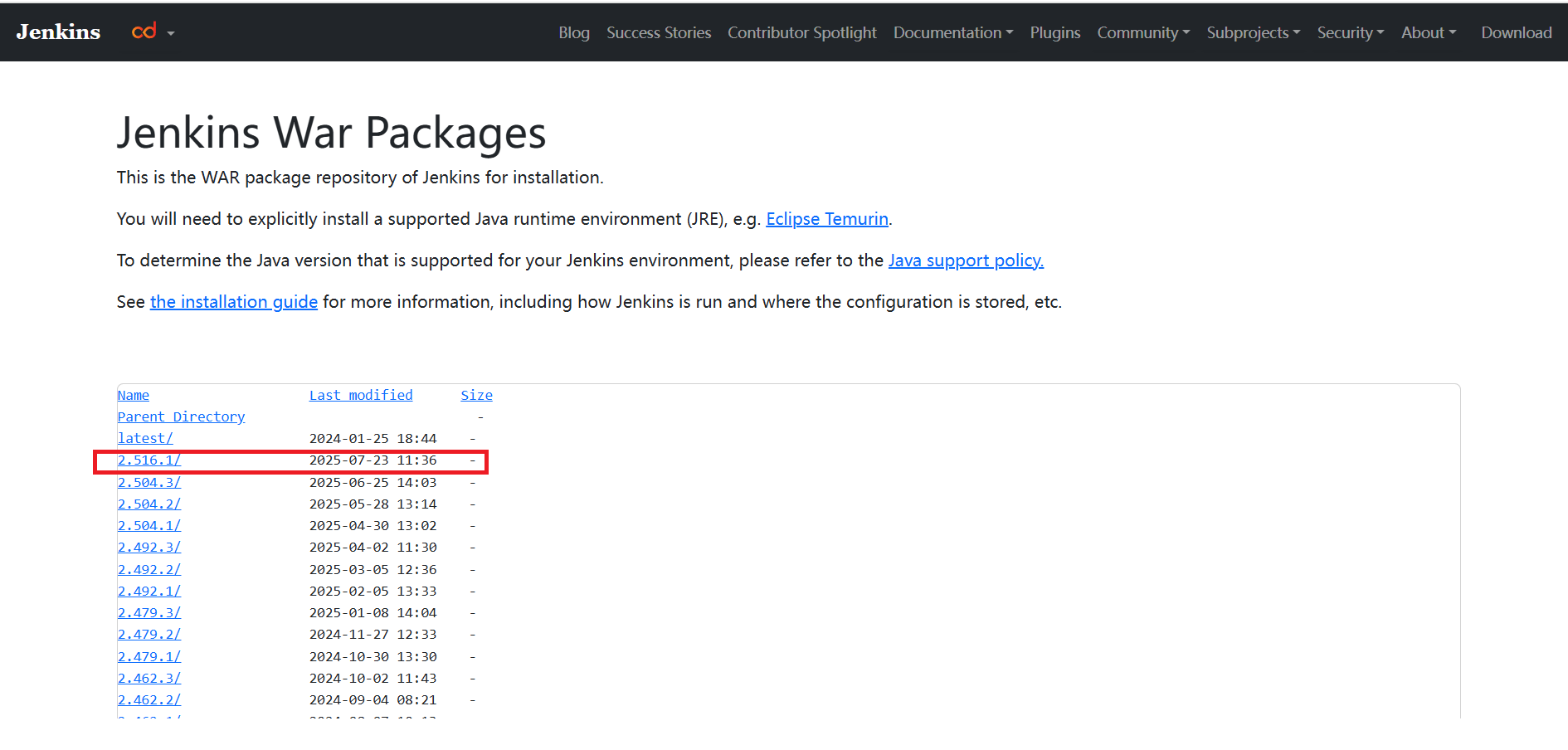Click the date 2024-01-25 18:44

373,438
